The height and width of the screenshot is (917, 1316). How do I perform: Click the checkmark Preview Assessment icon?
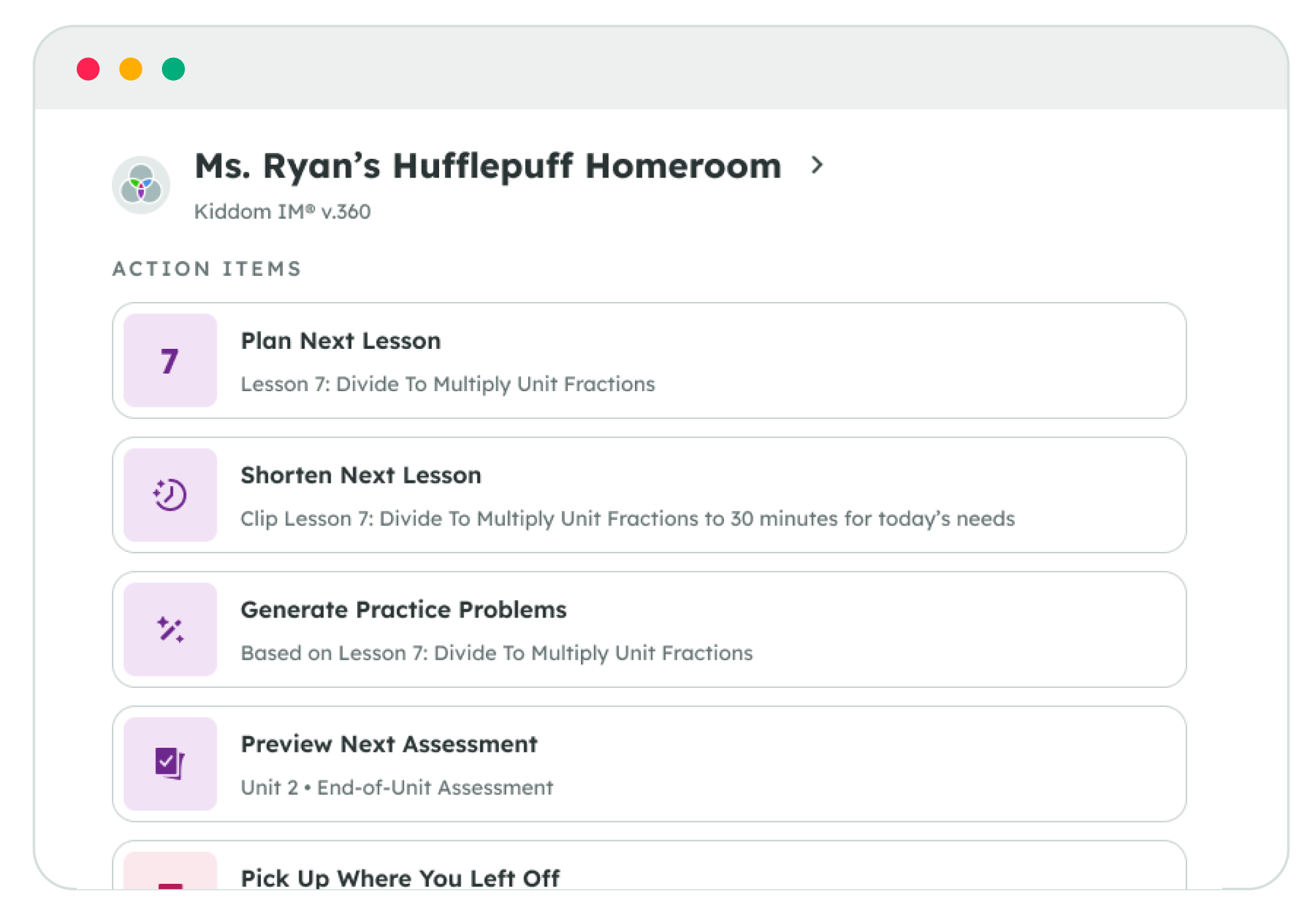(x=170, y=763)
